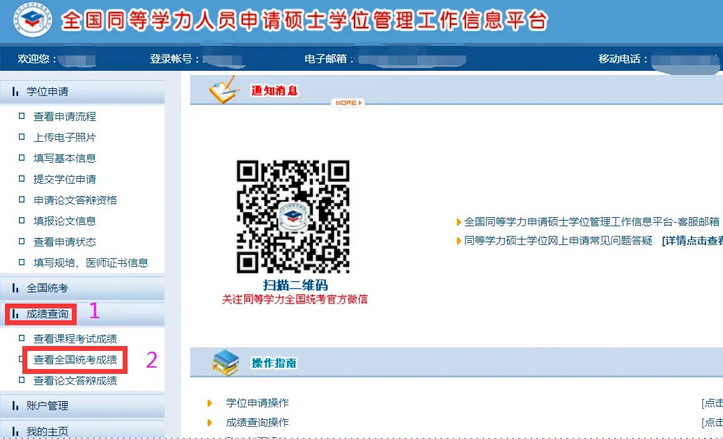
Task: Click the 操作指南 section heading
Action: coord(274,363)
